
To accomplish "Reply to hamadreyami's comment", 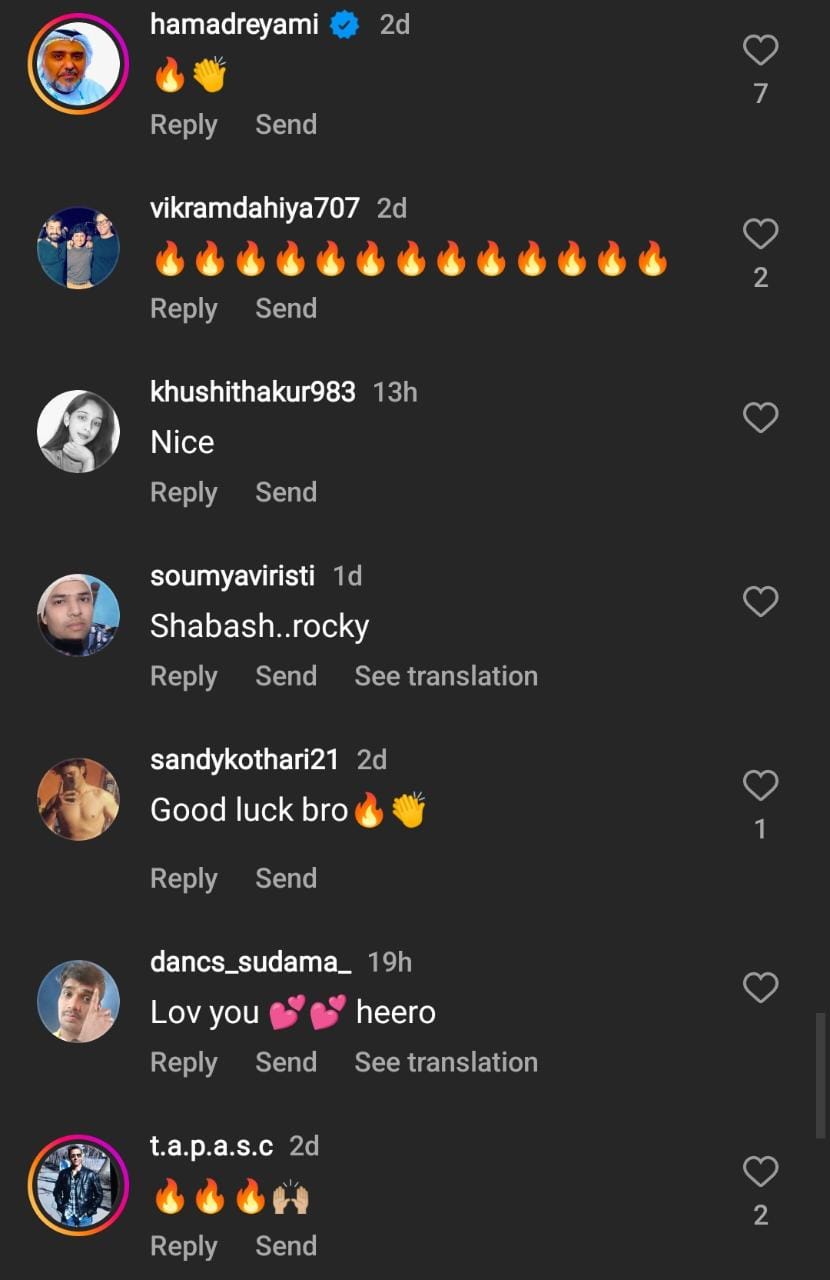I will (184, 125).
